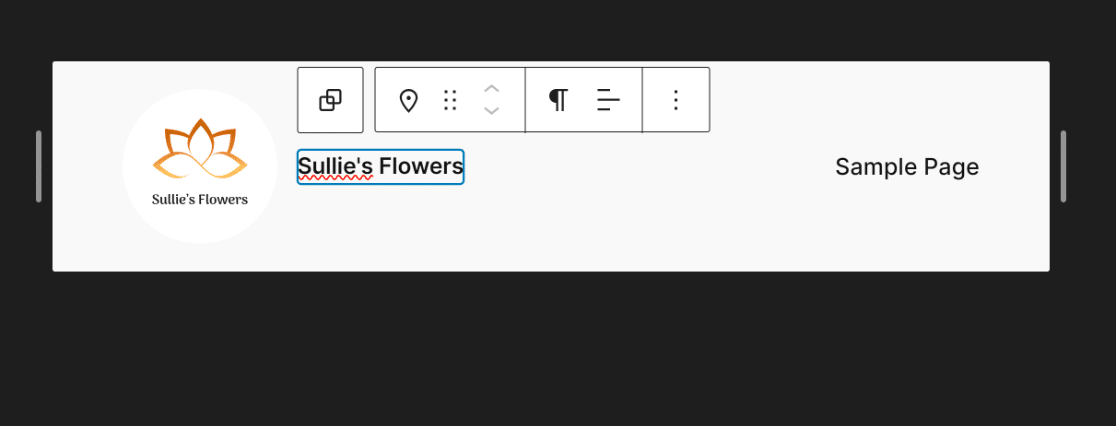Click the Site Title map pin icon
Screen dimensions: 1116x426
click(x=408, y=100)
